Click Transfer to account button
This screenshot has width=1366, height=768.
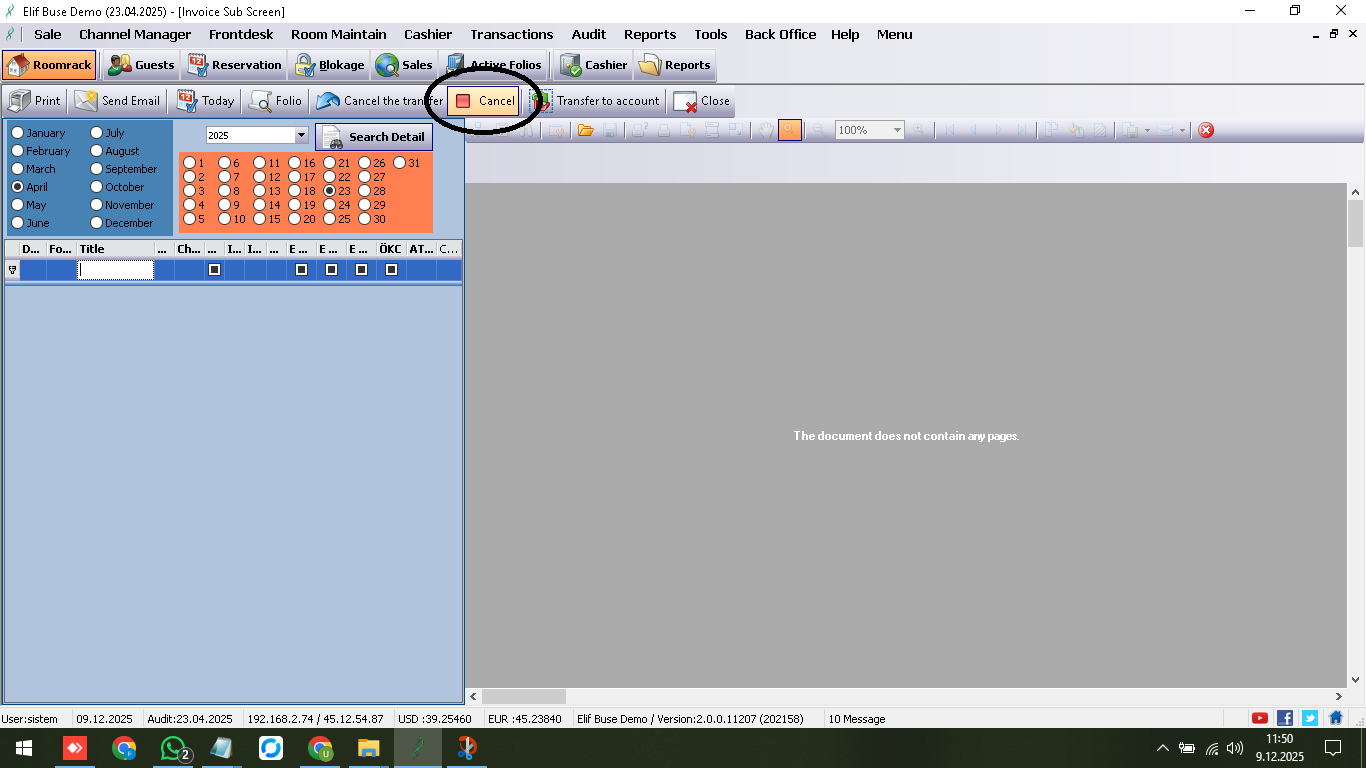596,101
